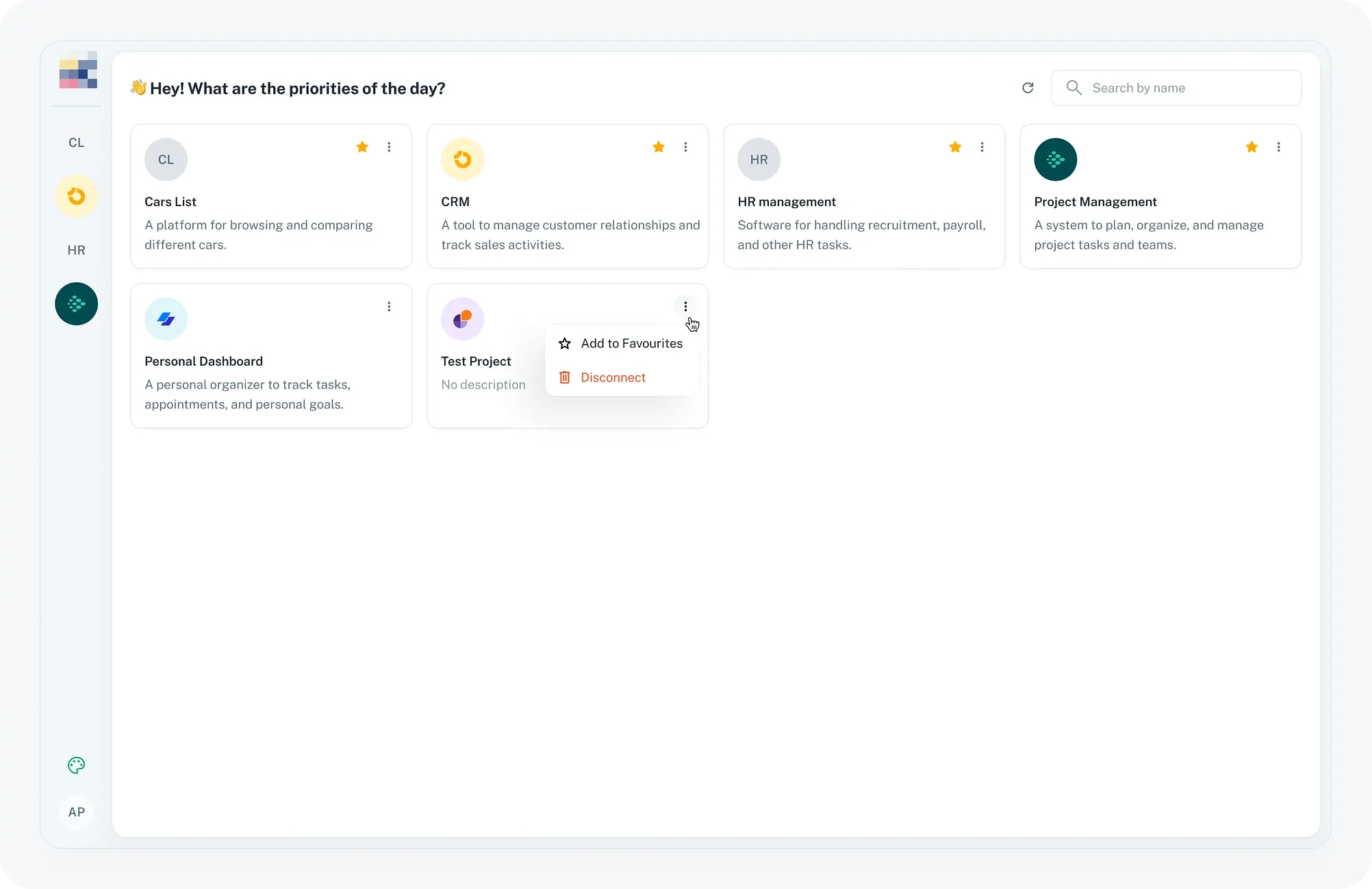Toggle the CRM favourite star

tap(659, 147)
